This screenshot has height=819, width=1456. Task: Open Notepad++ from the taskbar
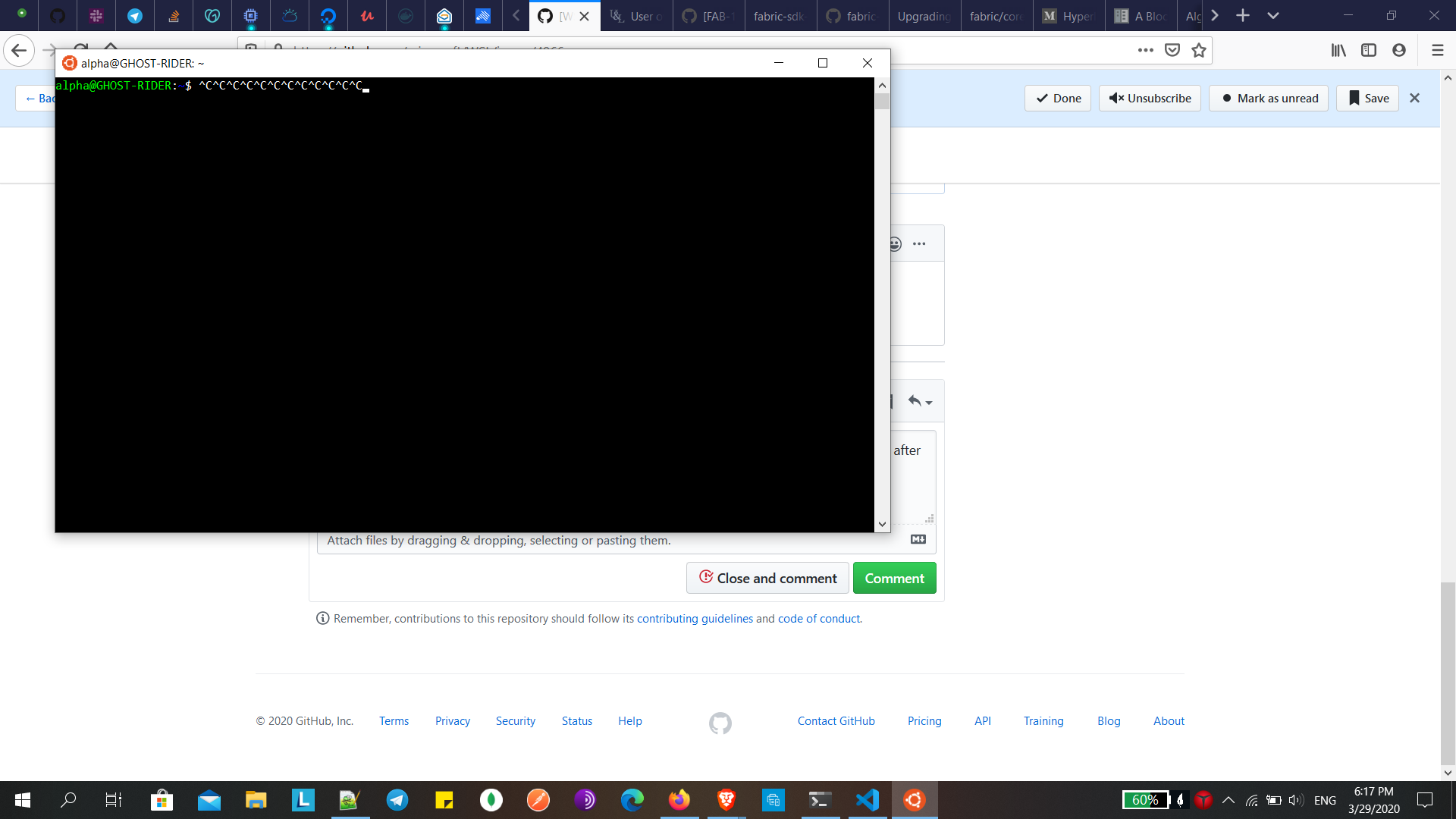(348, 800)
